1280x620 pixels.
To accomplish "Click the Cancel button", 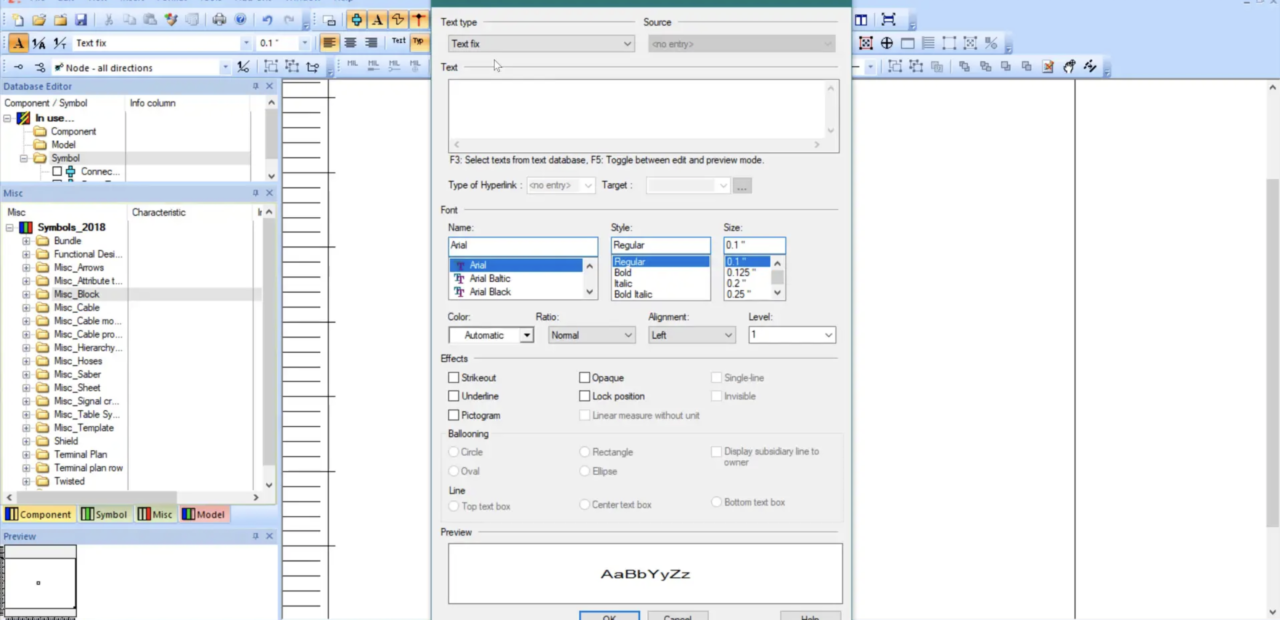I will coord(677,617).
